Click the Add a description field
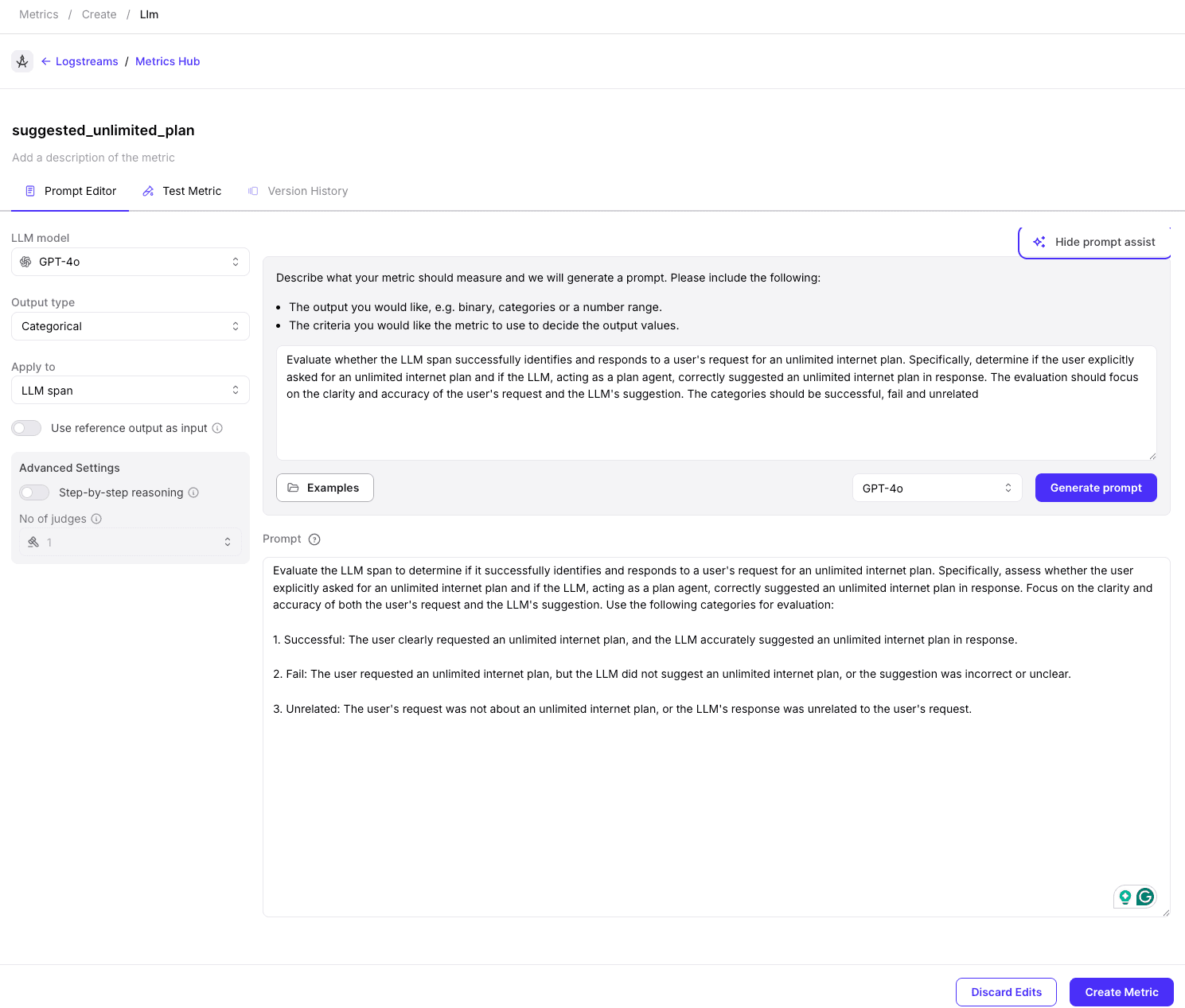The image size is (1185, 1008). (94, 158)
